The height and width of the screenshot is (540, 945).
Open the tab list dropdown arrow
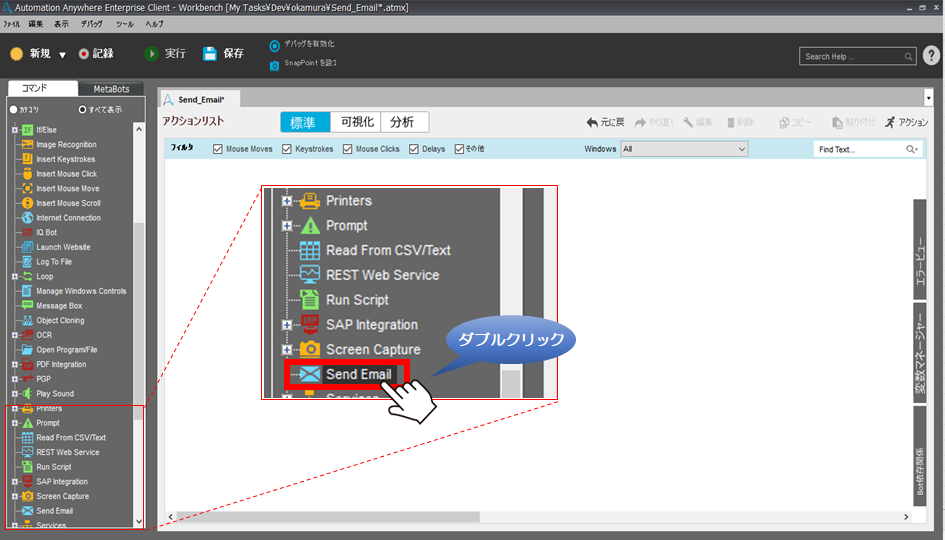tap(928, 98)
